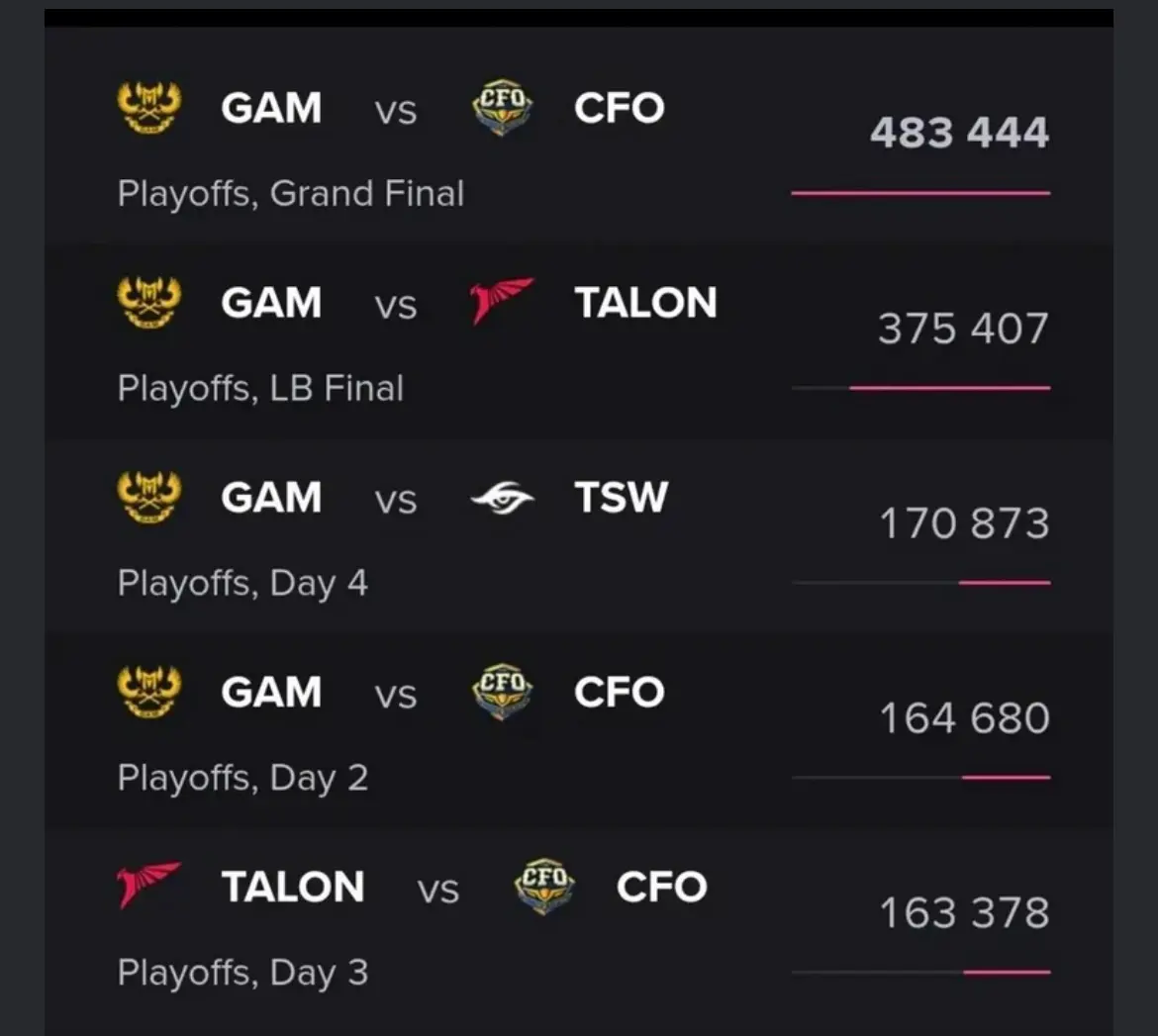Click the TSW Team Secret logo
This screenshot has height=1036, width=1158.
502,497
